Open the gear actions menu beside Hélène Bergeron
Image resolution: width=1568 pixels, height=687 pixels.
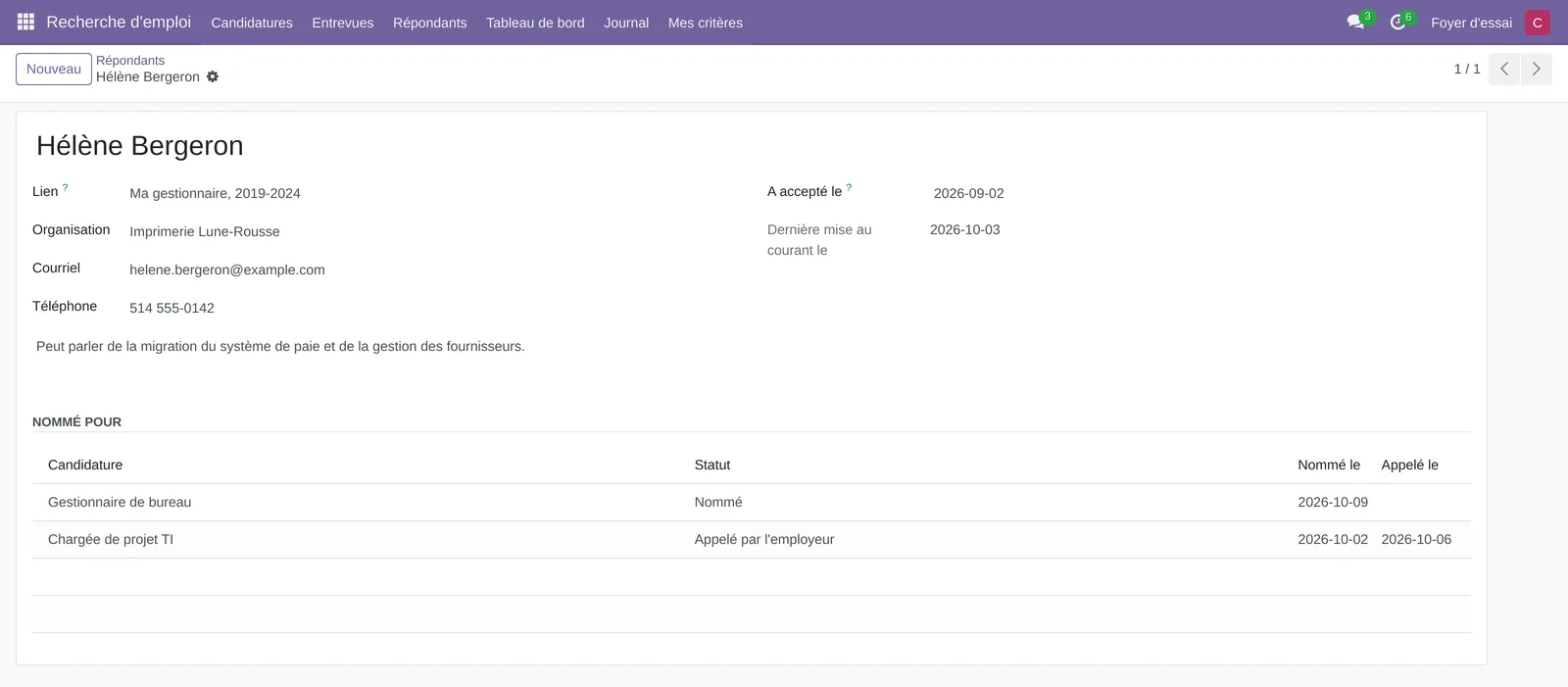213,76
